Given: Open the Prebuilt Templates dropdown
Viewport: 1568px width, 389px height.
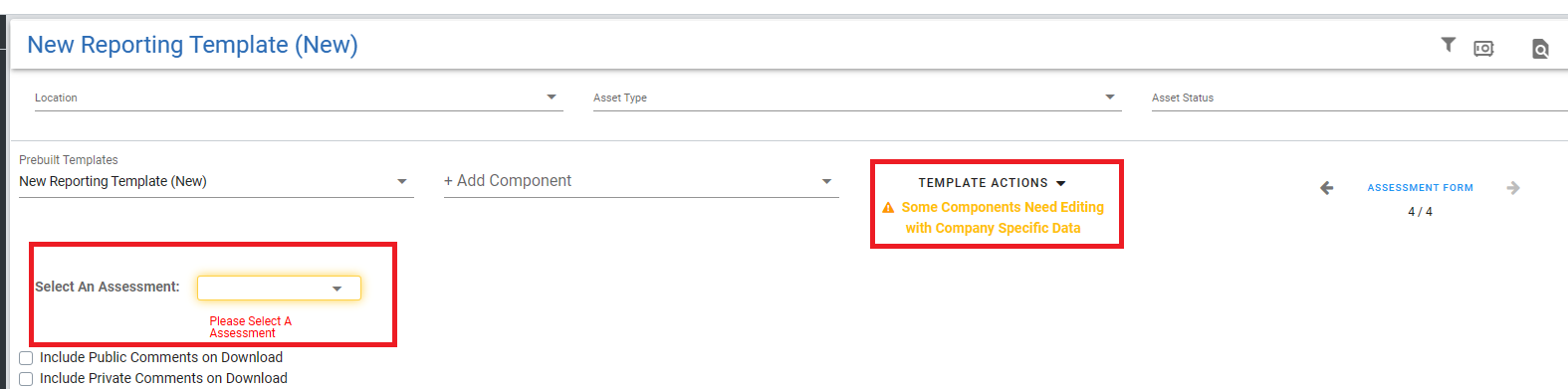Looking at the screenshot, I should (x=216, y=181).
